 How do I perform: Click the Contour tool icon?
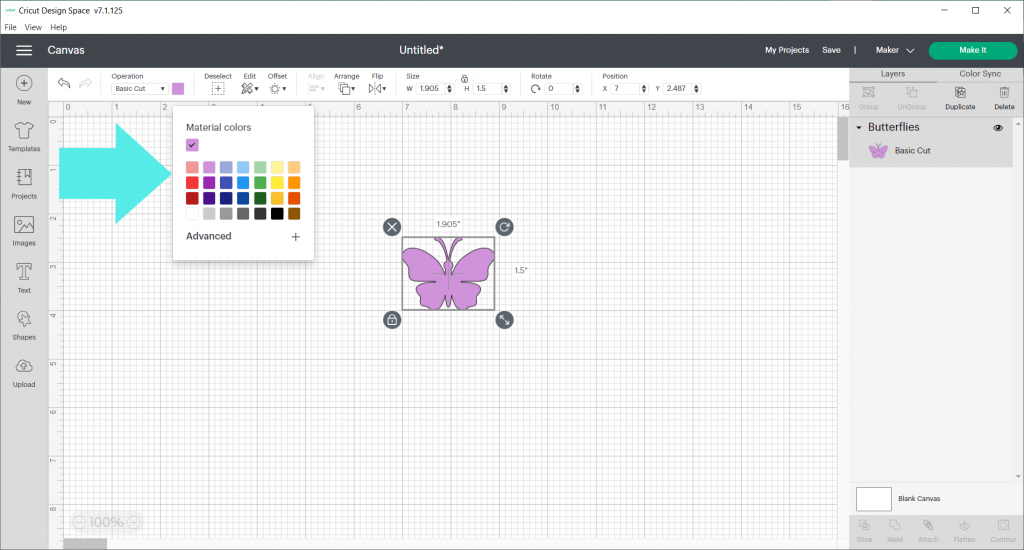tap(1003, 525)
